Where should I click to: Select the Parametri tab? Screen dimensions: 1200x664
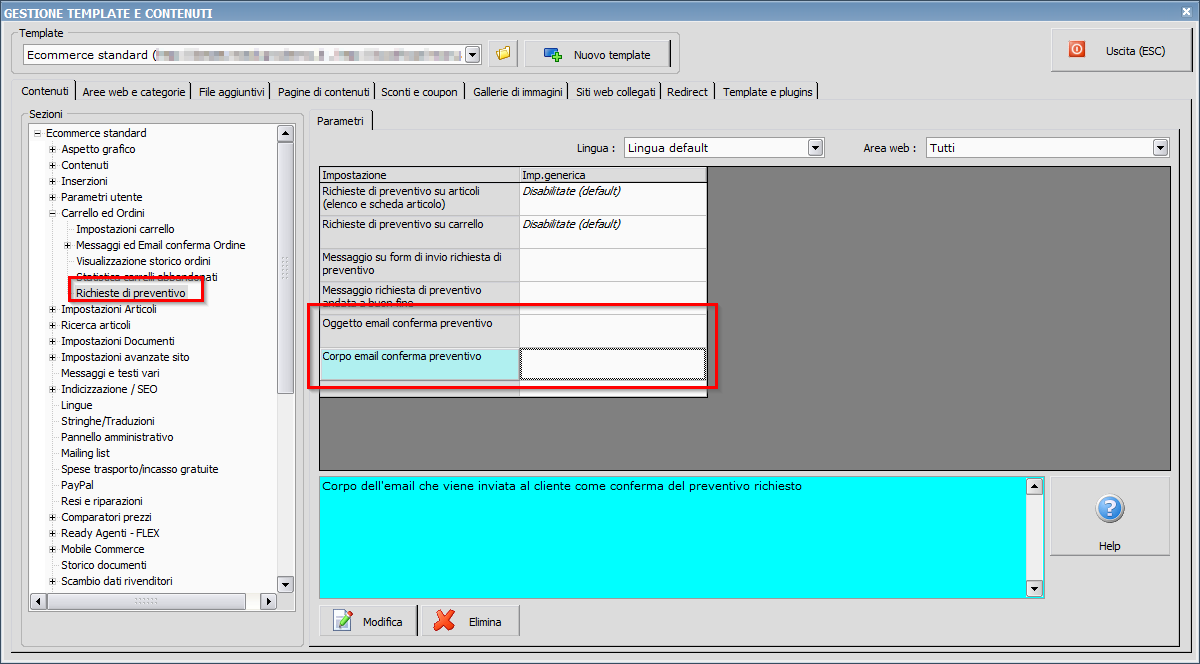[341, 121]
